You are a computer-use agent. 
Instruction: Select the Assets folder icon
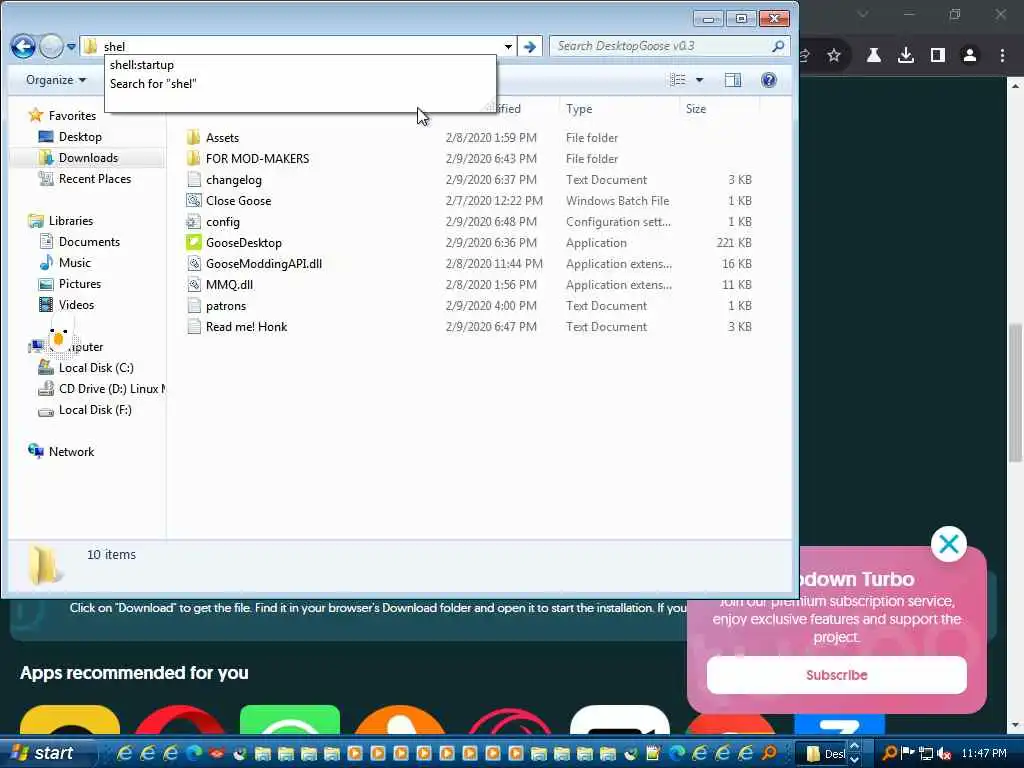(x=193, y=137)
